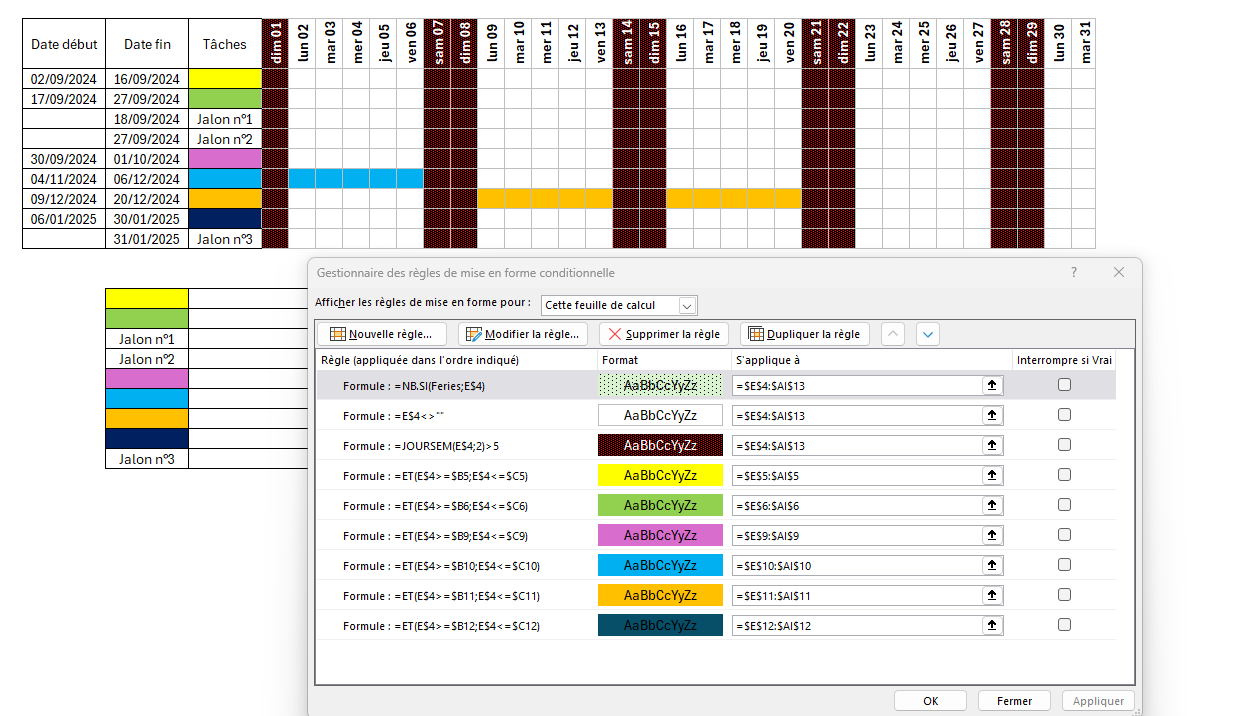The height and width of the screenshot is (716, 1259).
Task: Click range selector icon for E$4<>"" rule
Action: [x=992, y=415]
